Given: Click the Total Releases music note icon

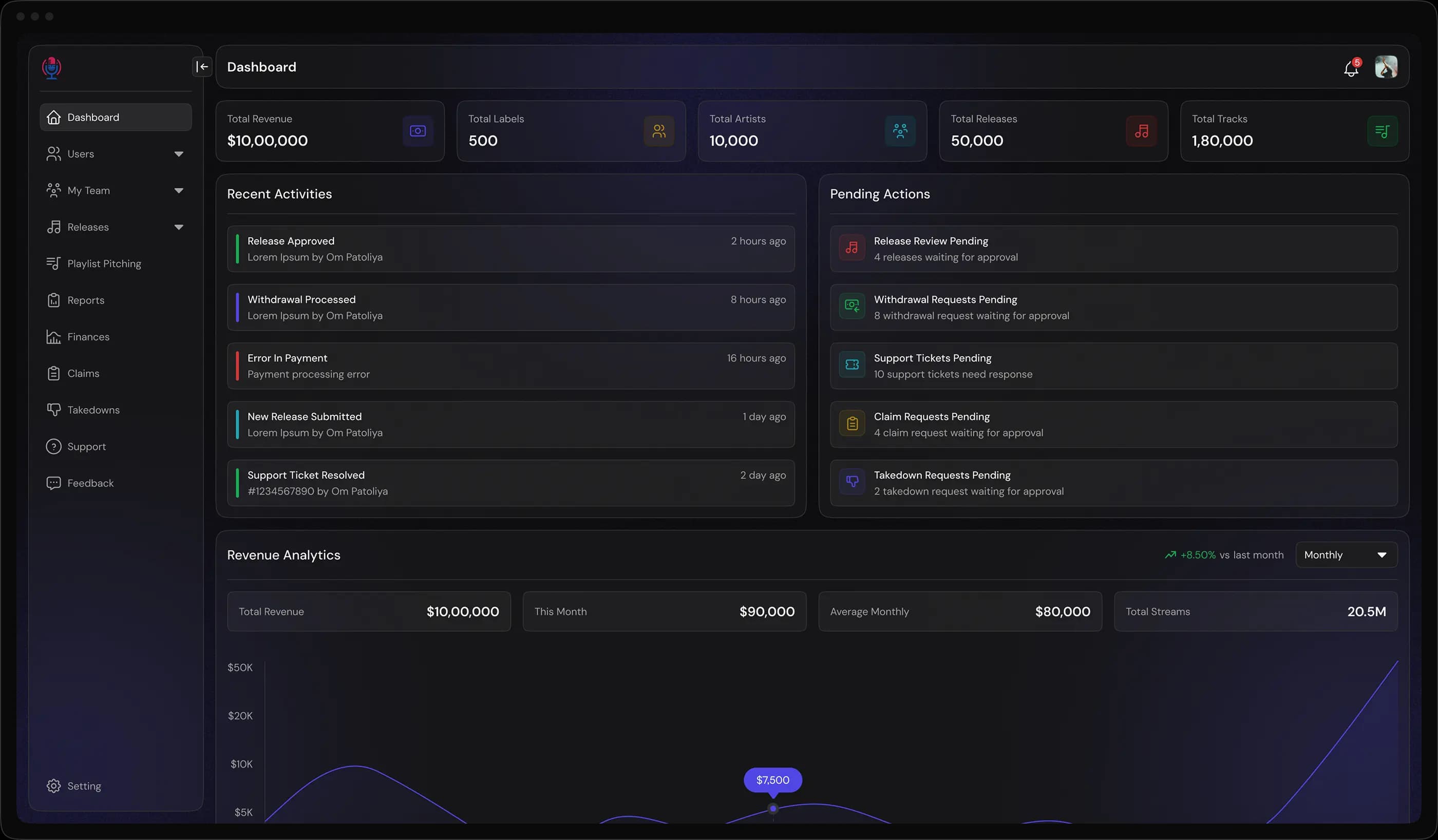Looking at the screenshot, I should (1141, 131).
